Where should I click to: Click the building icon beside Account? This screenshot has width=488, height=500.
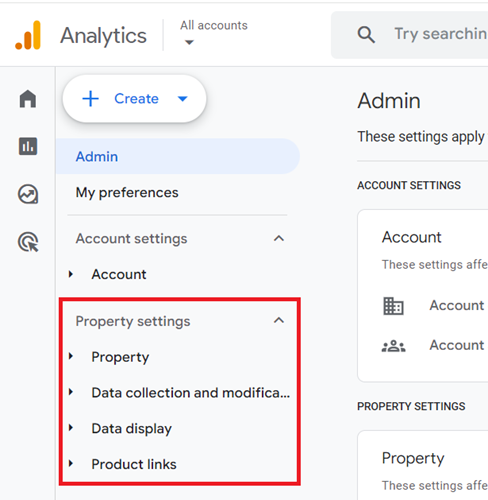[393, 306]
